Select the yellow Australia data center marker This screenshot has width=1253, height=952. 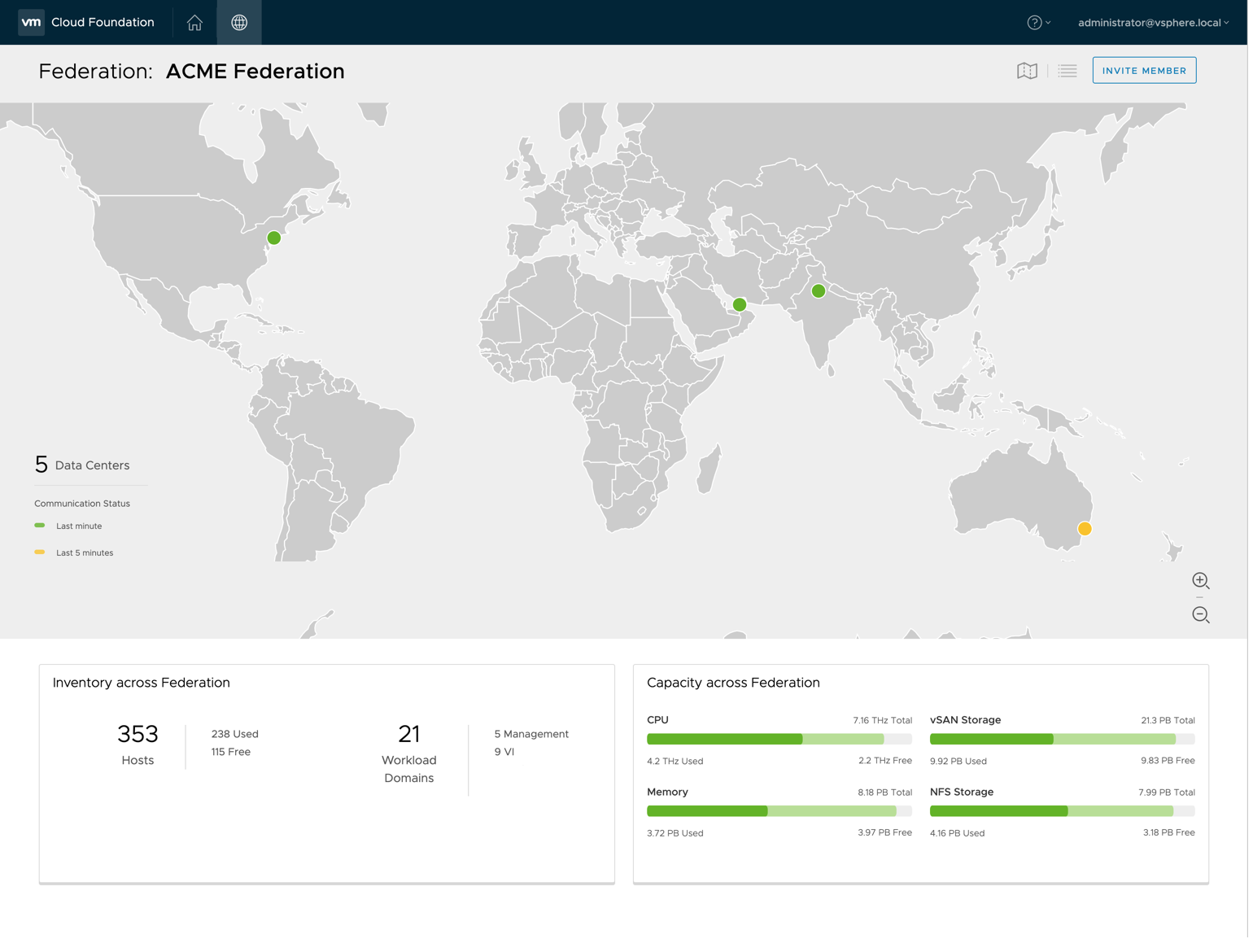coord(1085,529)
